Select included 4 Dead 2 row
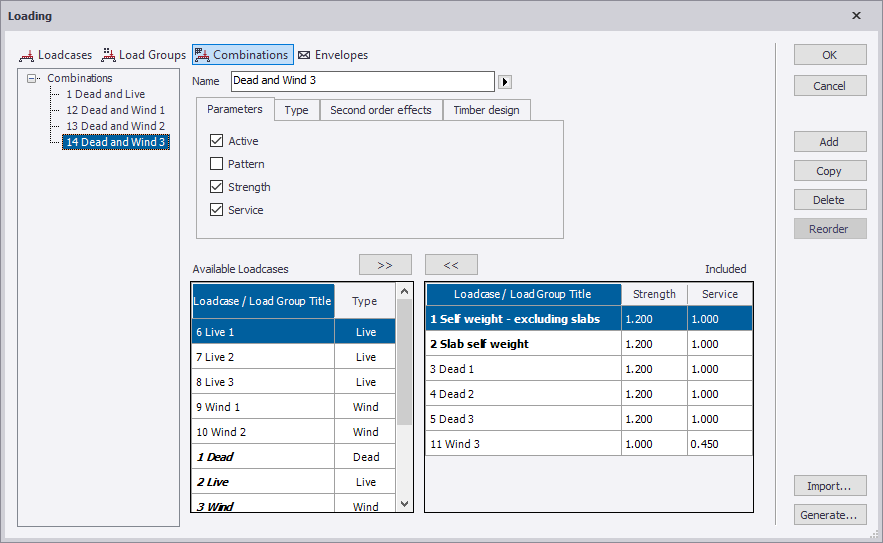883x543 pixels. pos(589,394)
